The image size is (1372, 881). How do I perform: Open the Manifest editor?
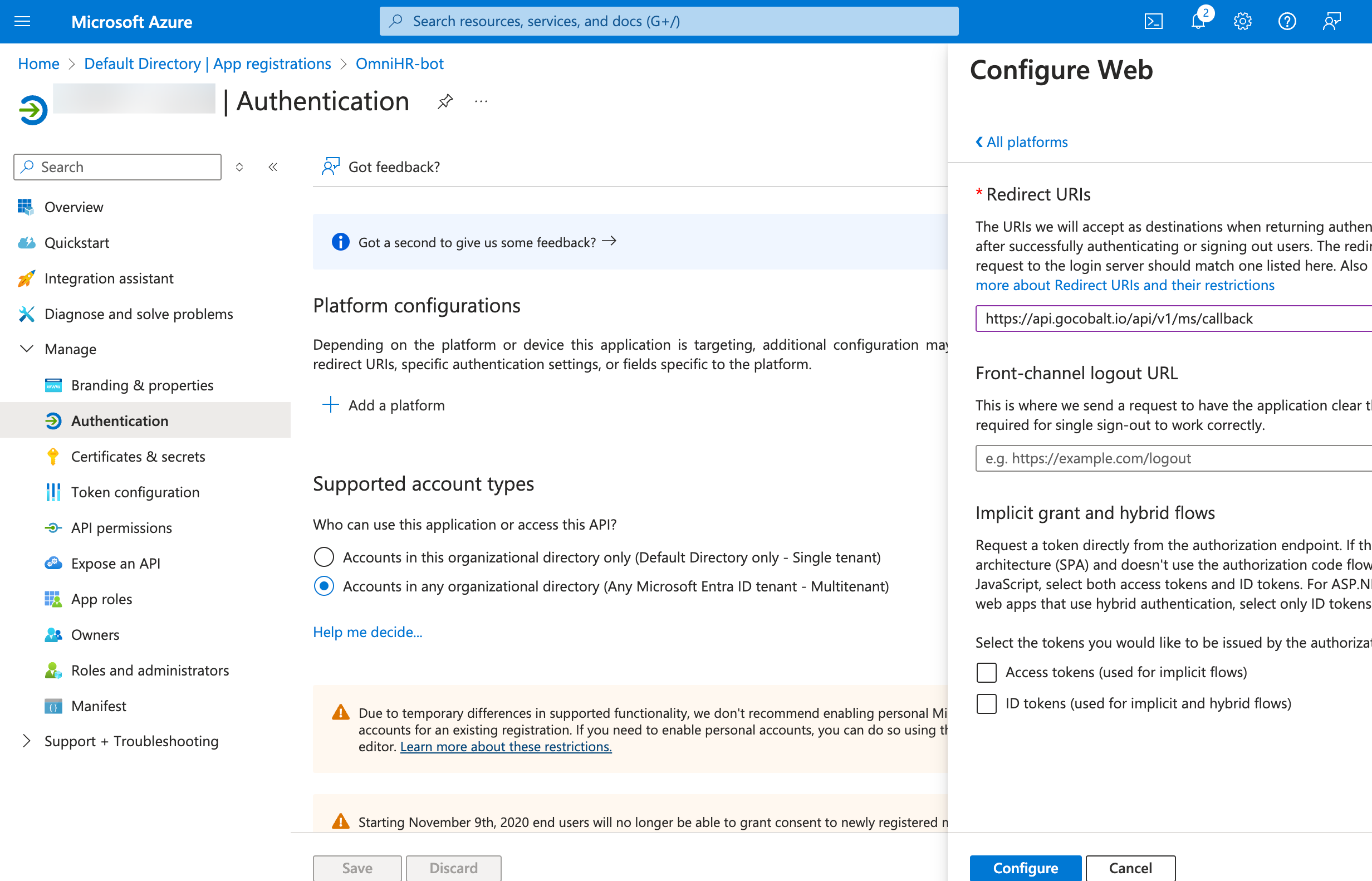[x=99, y=706]
